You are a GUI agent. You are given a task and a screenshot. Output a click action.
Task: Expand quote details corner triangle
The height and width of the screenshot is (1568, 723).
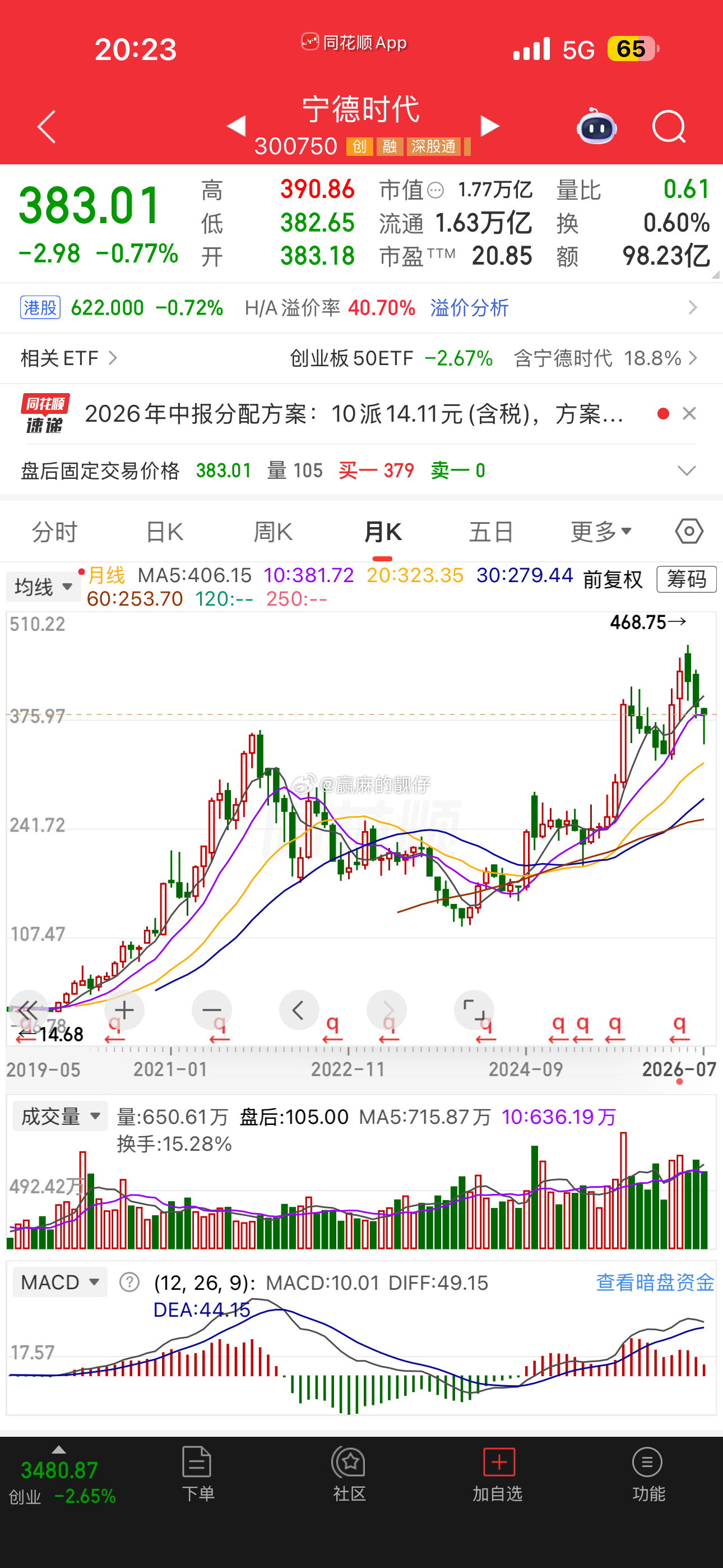click(x=715, y=275)
